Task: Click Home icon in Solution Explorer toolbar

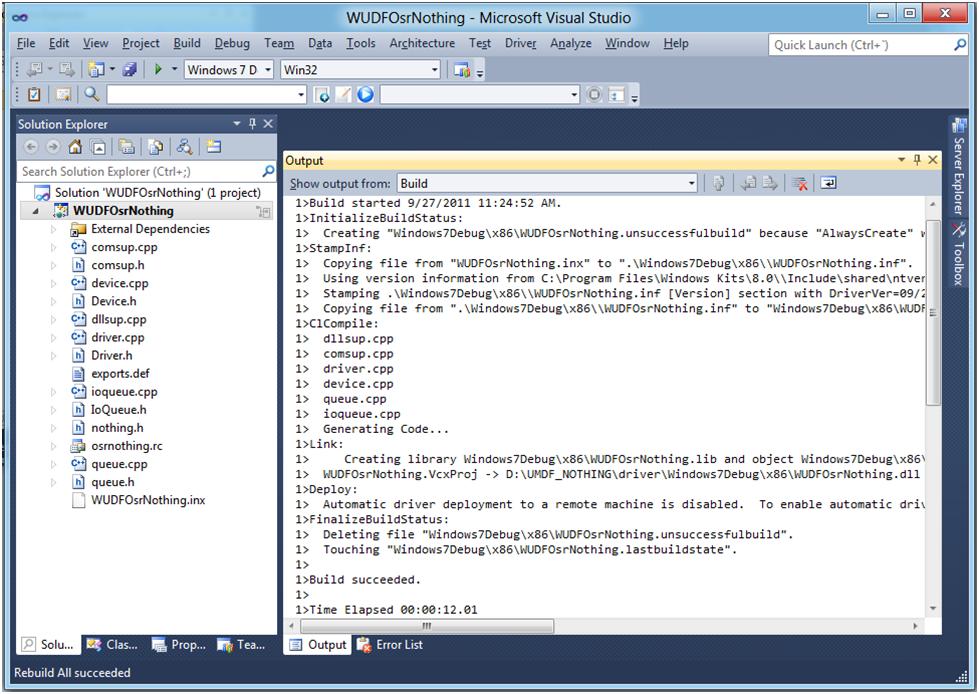Action: coord(75,147)
